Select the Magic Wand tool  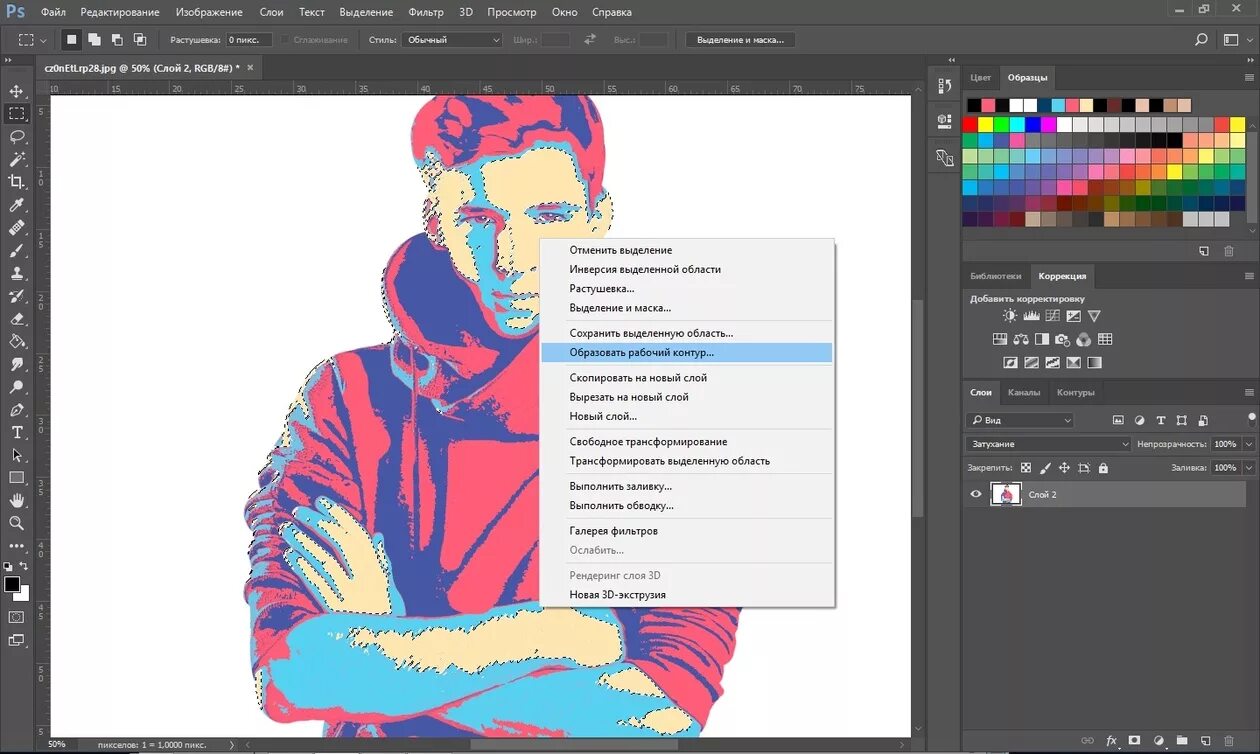coord(16,159)
